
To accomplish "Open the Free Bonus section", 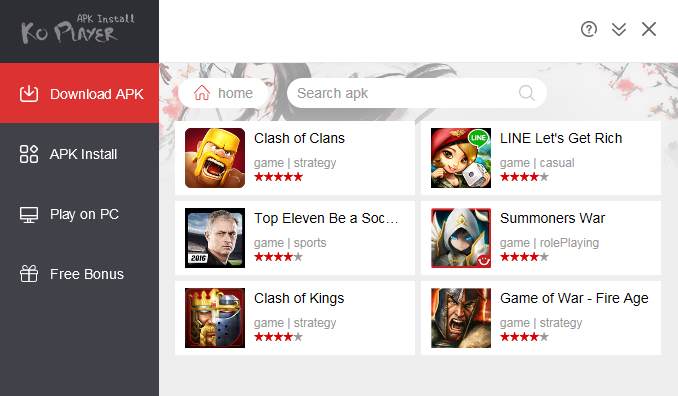I will click(x=80, y=274).
